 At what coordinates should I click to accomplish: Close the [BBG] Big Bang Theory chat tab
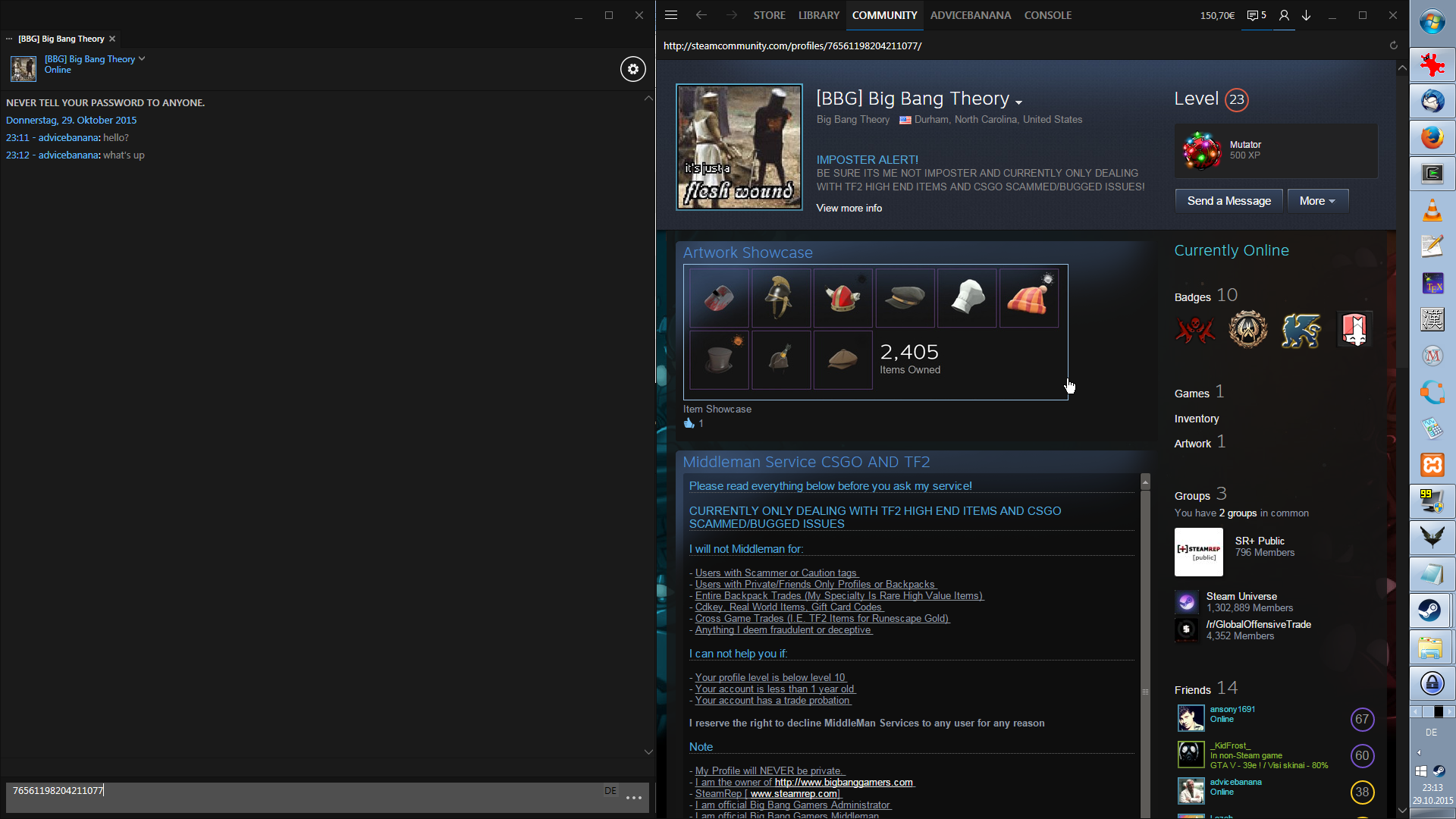point(112,39)
